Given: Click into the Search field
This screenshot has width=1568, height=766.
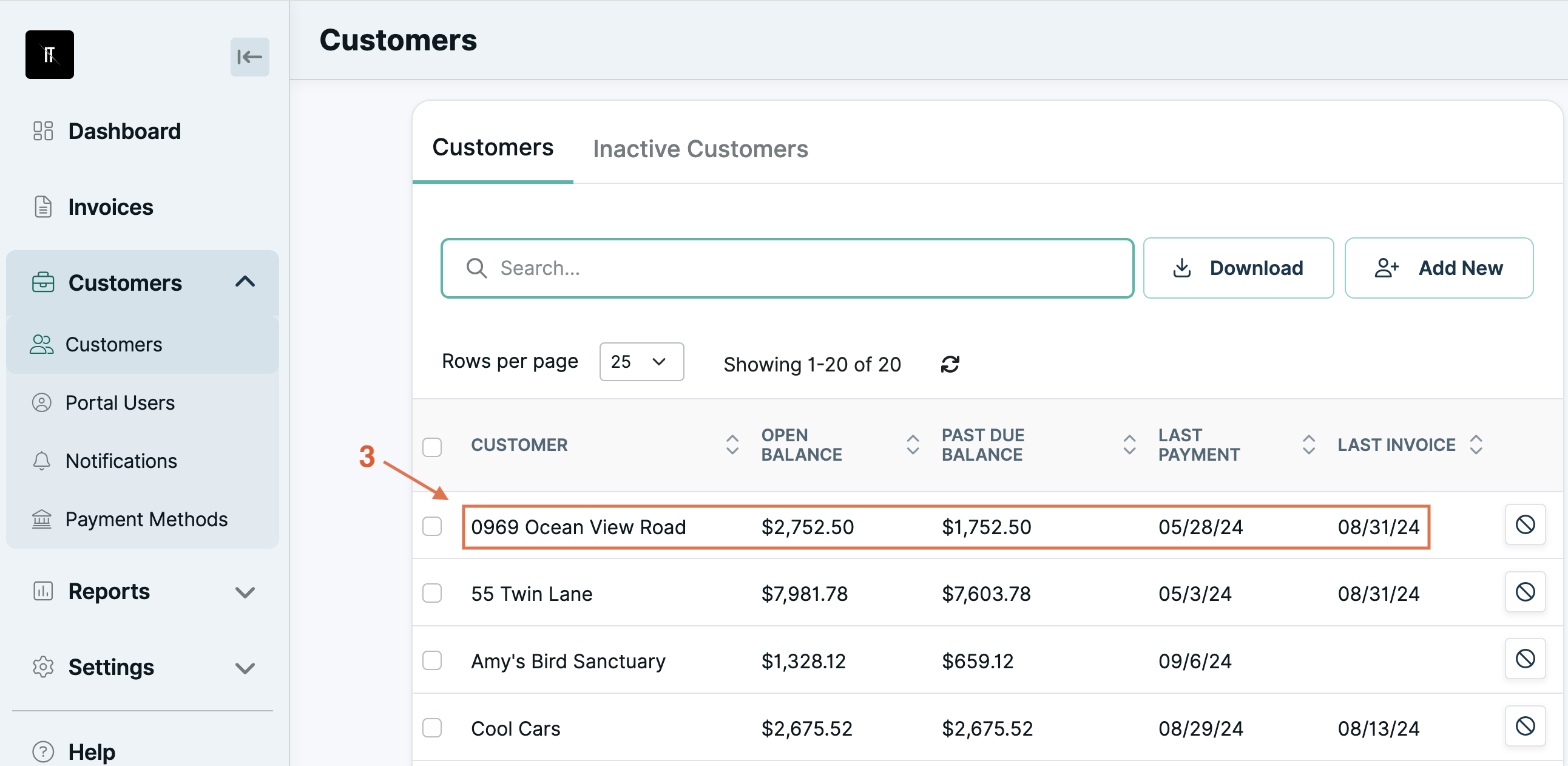Looking at the screenshot, I should coord(786,268).
